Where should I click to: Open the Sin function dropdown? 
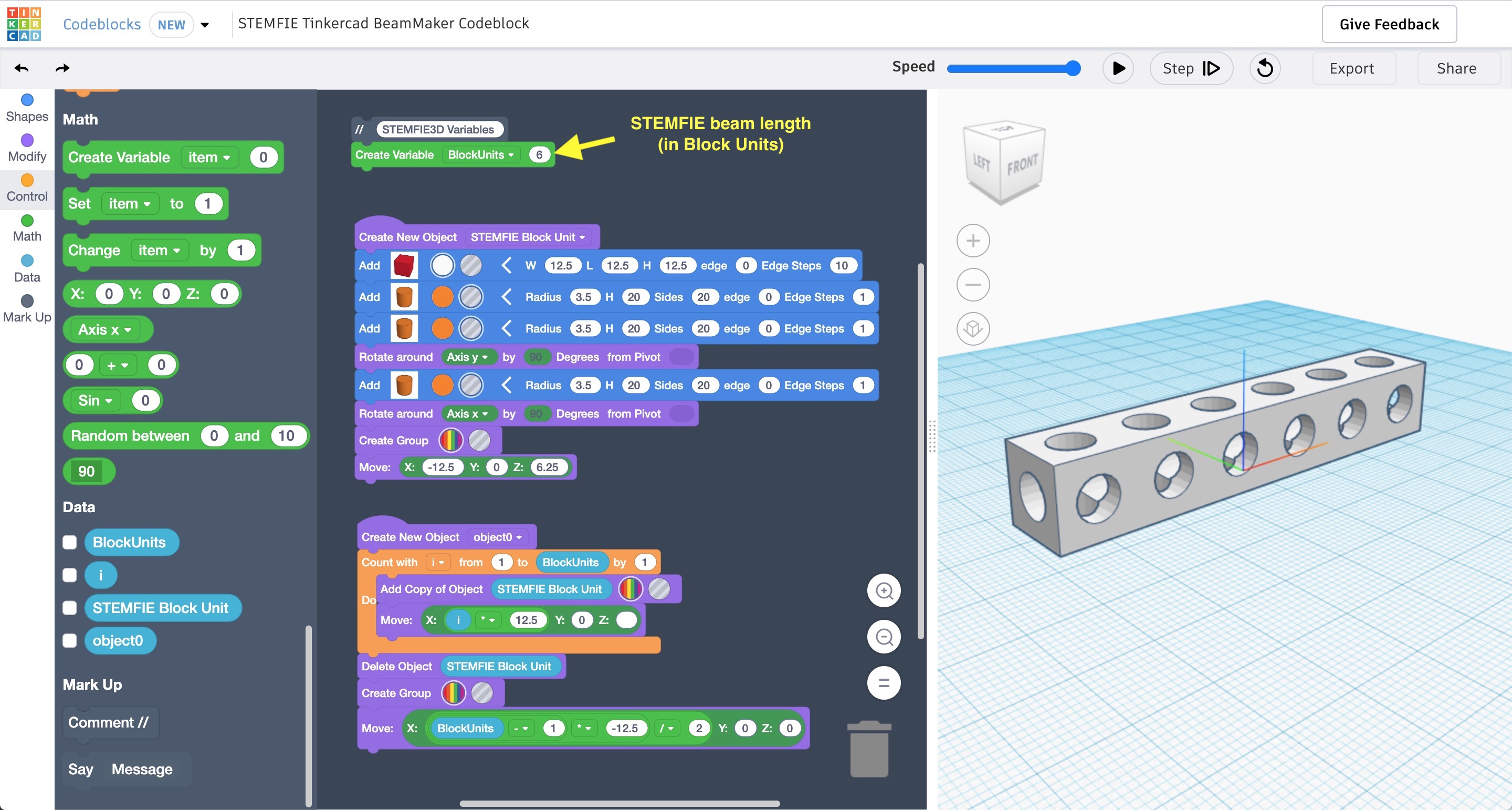pos(95,401)
